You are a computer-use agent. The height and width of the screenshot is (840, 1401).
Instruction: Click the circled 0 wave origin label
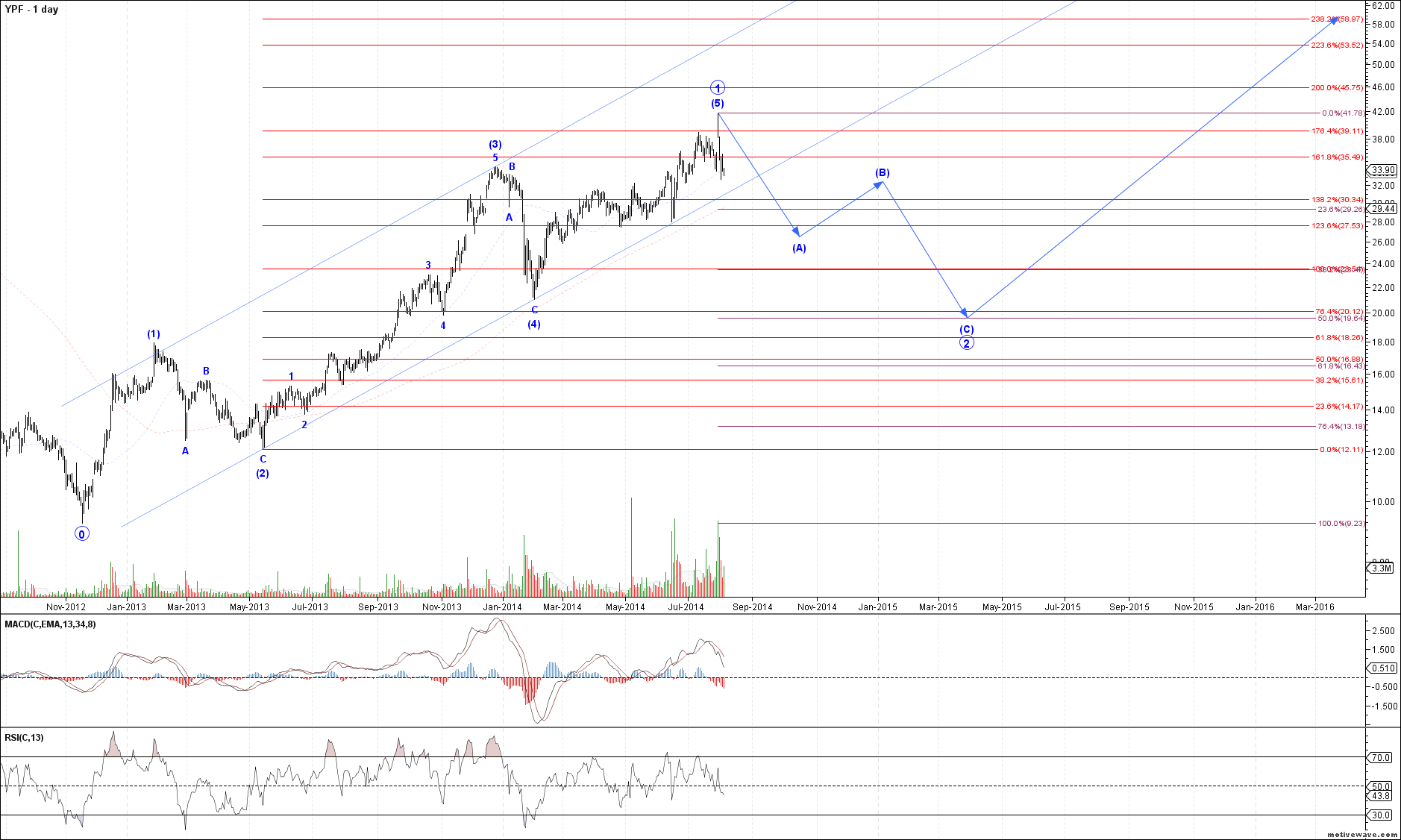82,533
